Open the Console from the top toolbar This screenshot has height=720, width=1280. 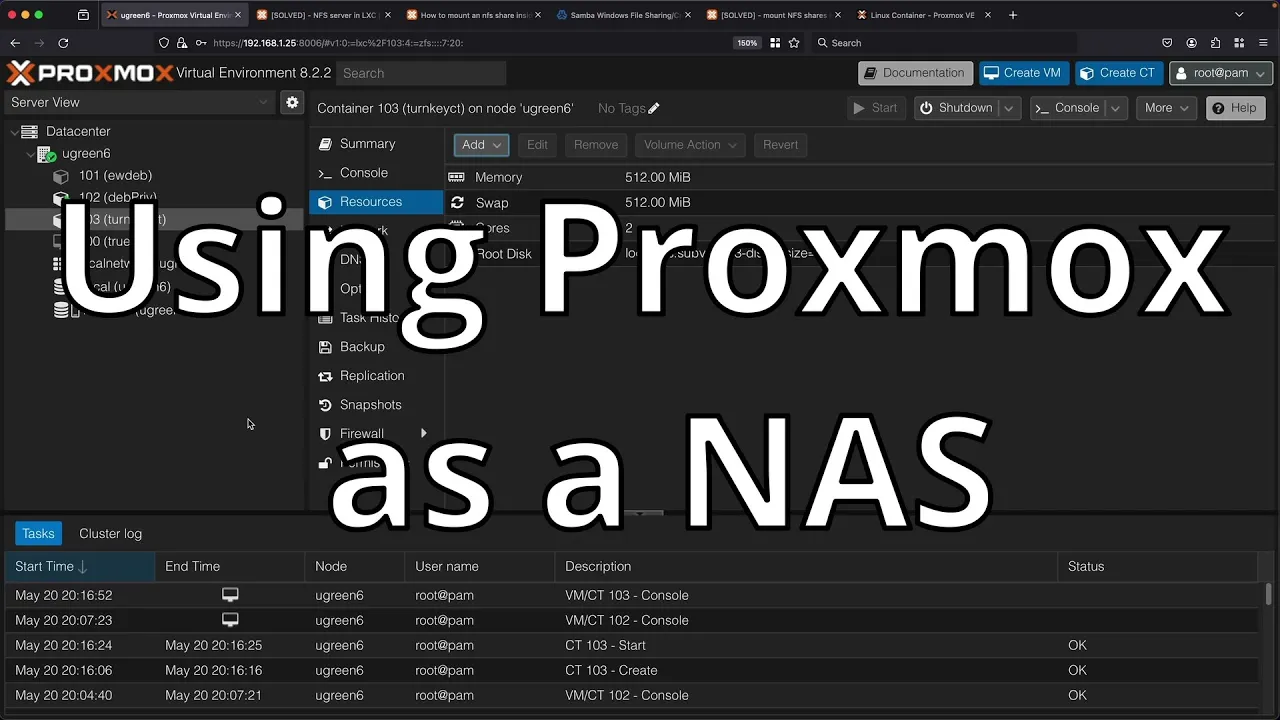coord(1067,108)
